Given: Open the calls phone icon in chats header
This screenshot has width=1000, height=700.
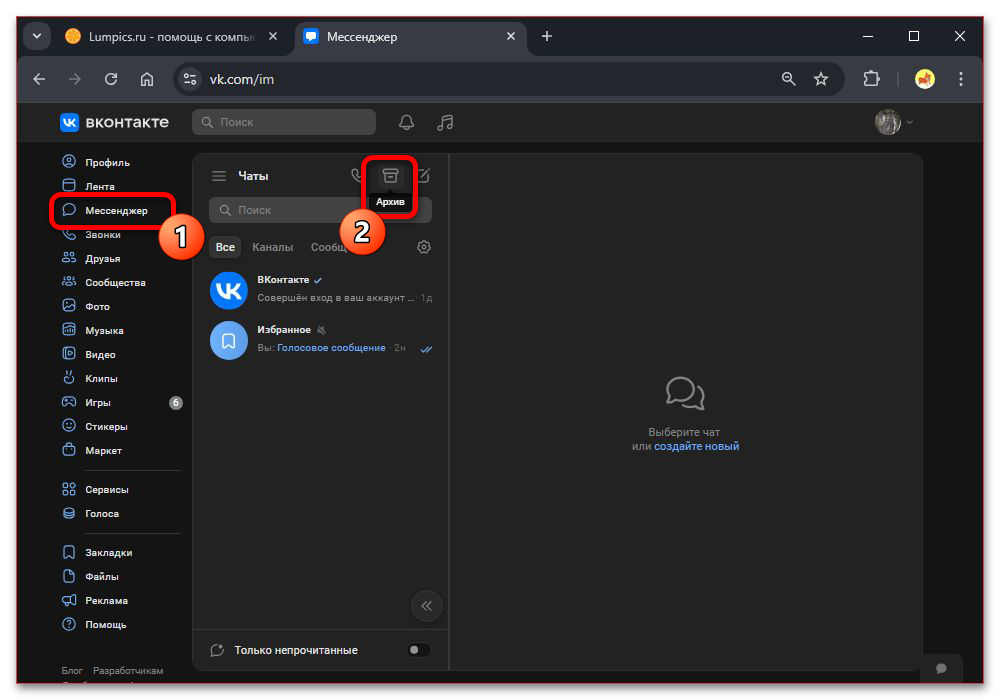Looking at the screenshot, I should pos(357,175).
